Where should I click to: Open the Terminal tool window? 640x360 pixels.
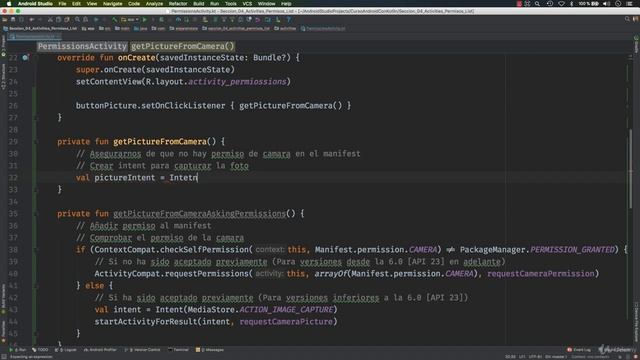click(178, 350)
